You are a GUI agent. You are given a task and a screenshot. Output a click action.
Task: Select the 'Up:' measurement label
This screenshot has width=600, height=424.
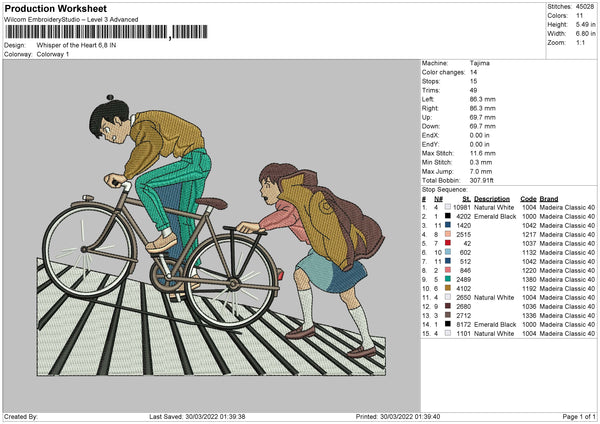pyautogui.click(x=427, y=117)
